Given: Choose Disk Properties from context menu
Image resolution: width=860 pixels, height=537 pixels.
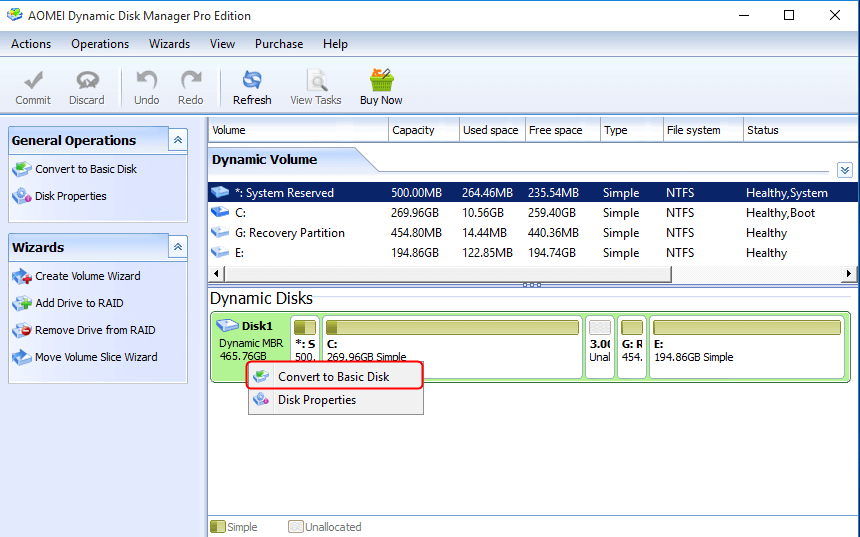Looking at the screenshot, I should click(x=335, y=400).
